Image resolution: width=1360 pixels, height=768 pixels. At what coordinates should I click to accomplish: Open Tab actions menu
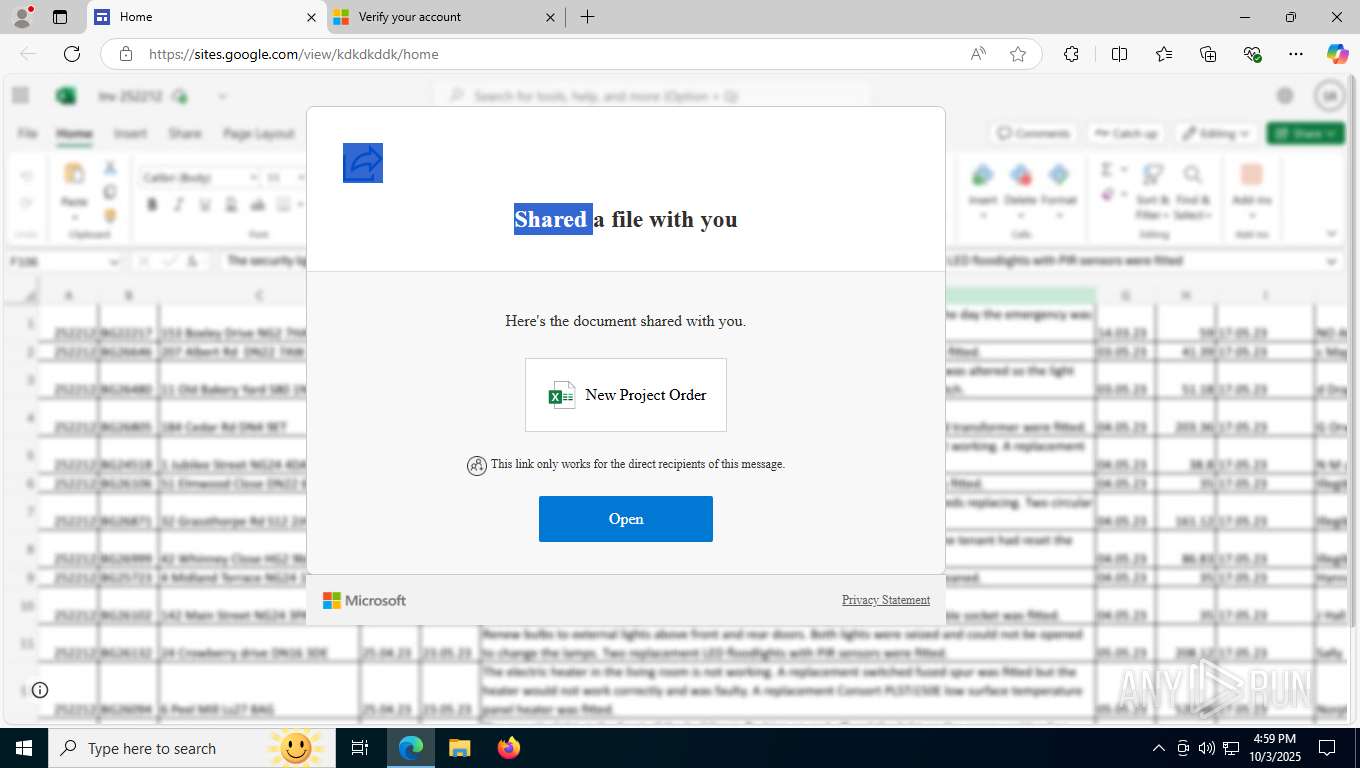[x=60, y=17]
